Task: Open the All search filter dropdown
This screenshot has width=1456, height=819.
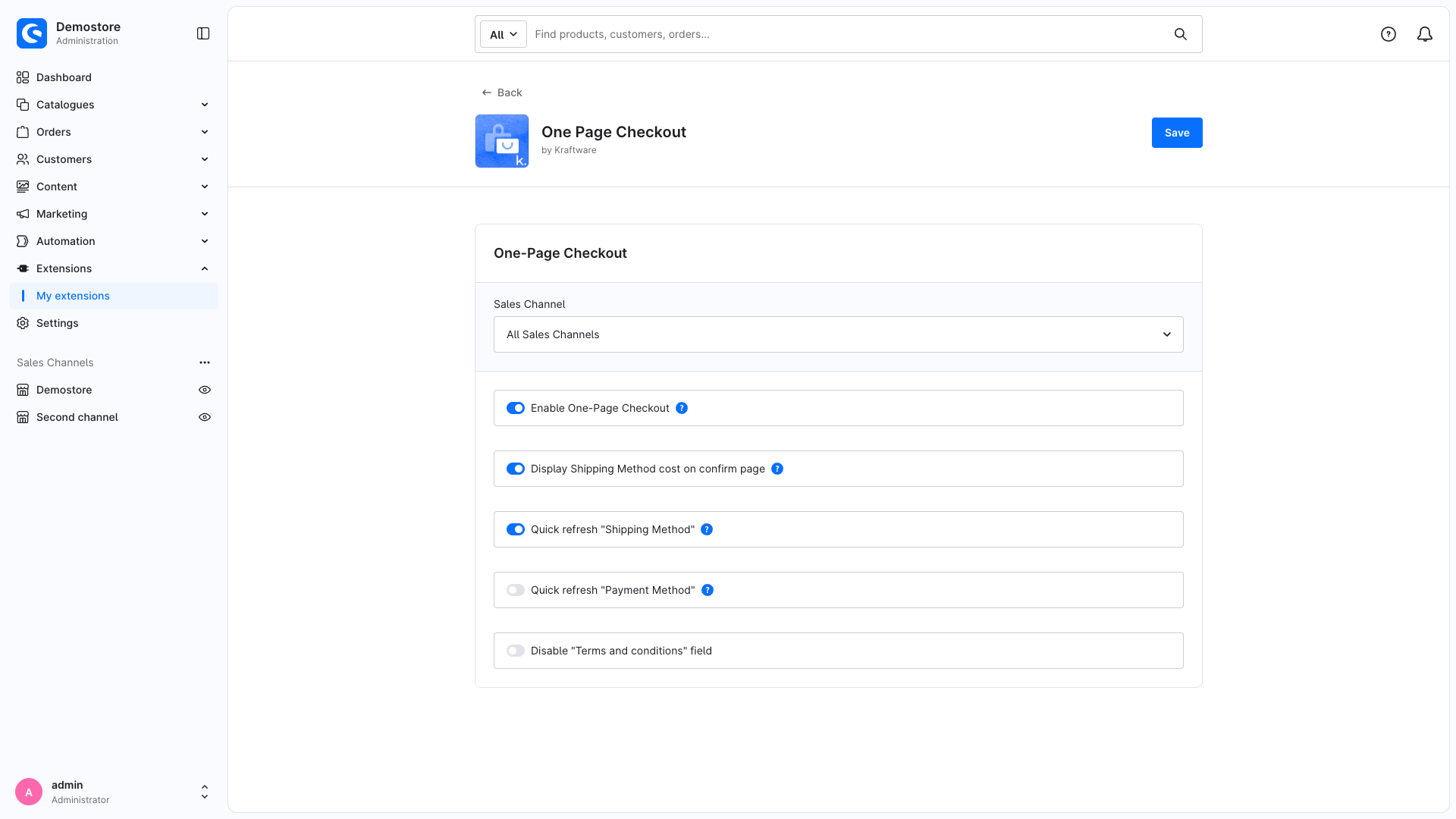Action: (x=504, y=34)
